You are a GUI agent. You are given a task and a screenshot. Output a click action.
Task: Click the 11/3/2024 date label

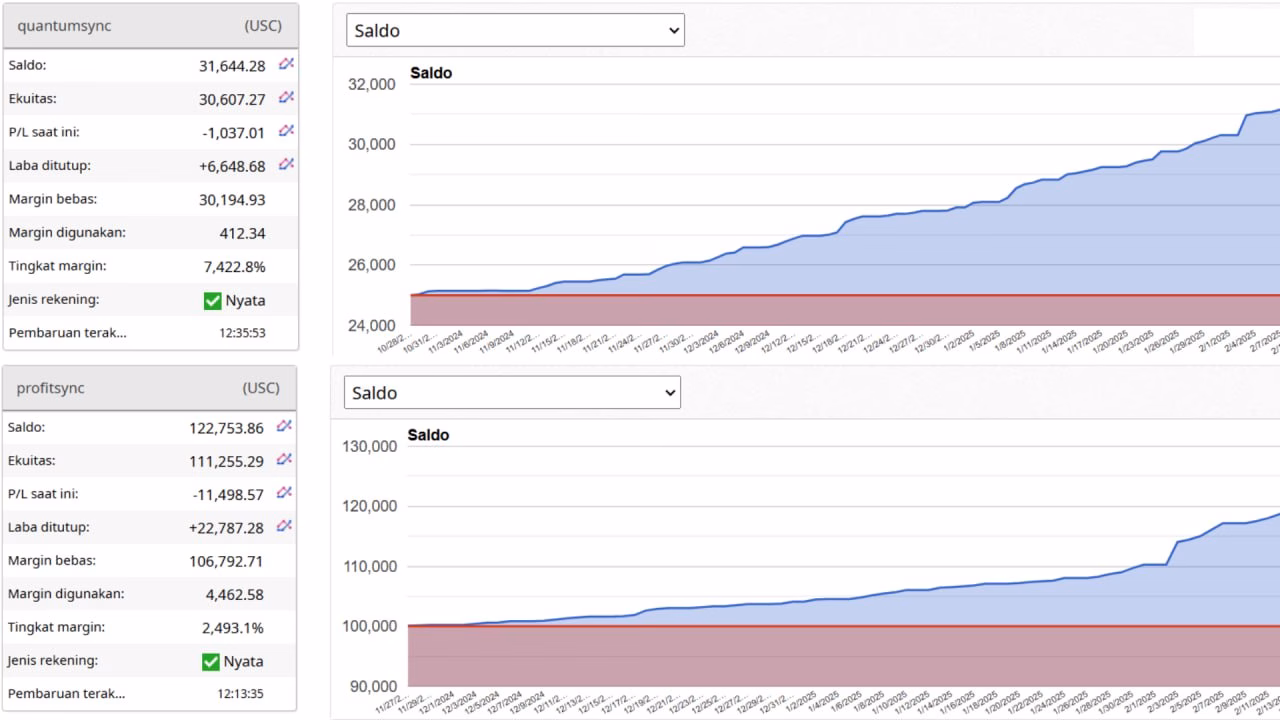coord(445,342)
